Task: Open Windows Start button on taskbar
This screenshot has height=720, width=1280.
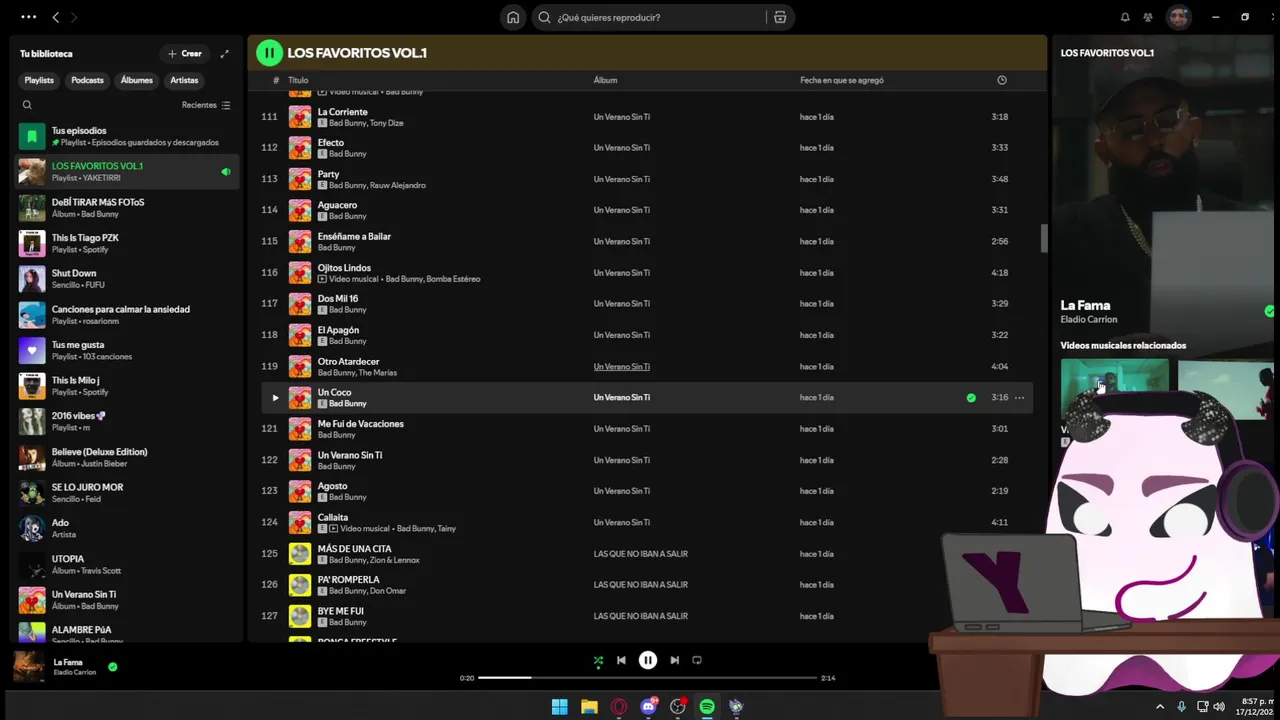Action: click(560, 707)
